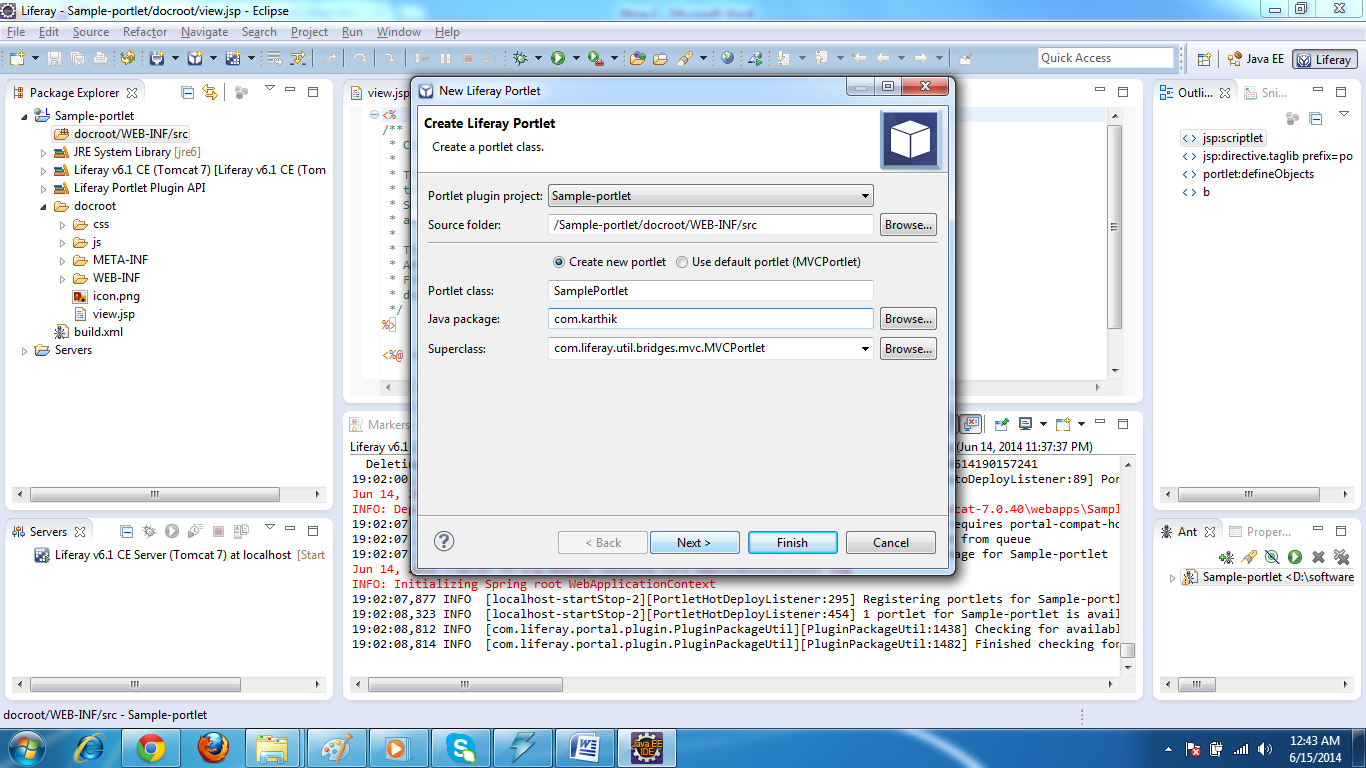Image resolution: width=1366 pixels, height=768 pixels.
Task: Collapse all items in Package Explorer
Action: (187, 91)
